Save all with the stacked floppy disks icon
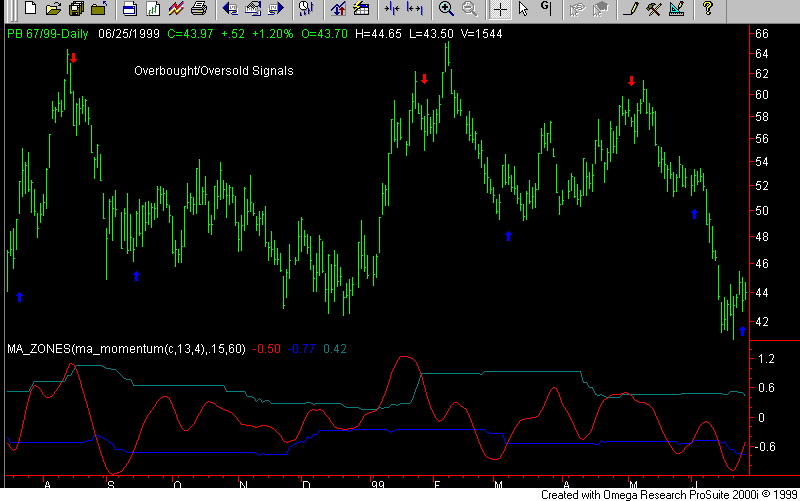The height and width of the screenshot is (501, 800). (77, 8)
